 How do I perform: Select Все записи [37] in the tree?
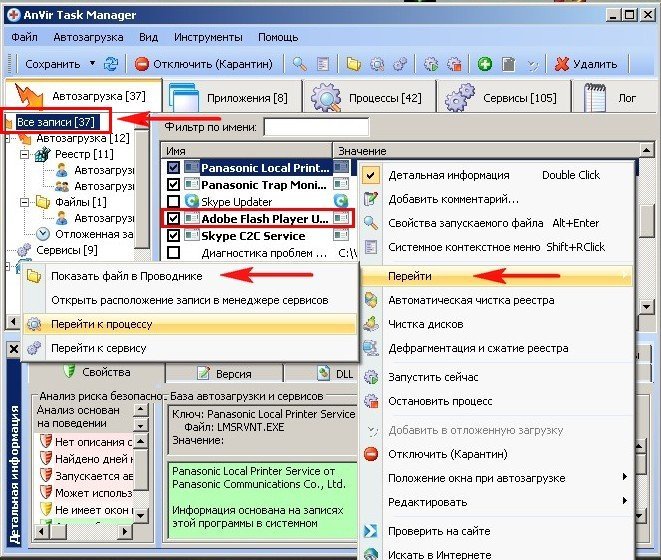pyautogui.click(x=56, y=122)
